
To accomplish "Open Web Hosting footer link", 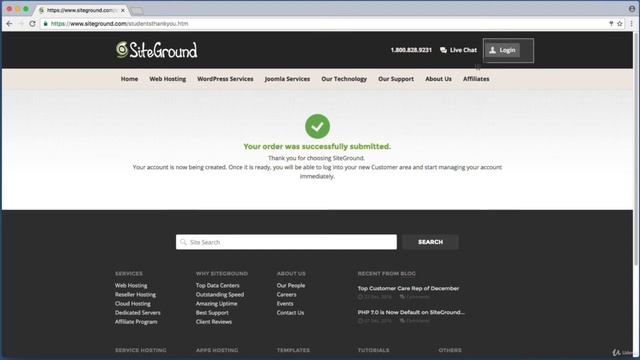I will pyautogui.click(x=131, y=285).
